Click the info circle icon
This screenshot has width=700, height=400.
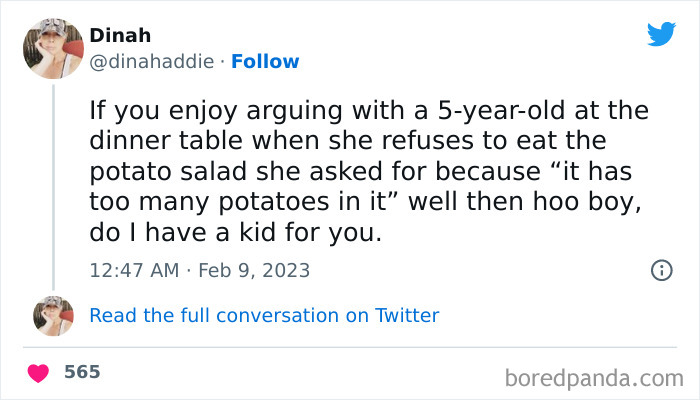click(661, 270)
